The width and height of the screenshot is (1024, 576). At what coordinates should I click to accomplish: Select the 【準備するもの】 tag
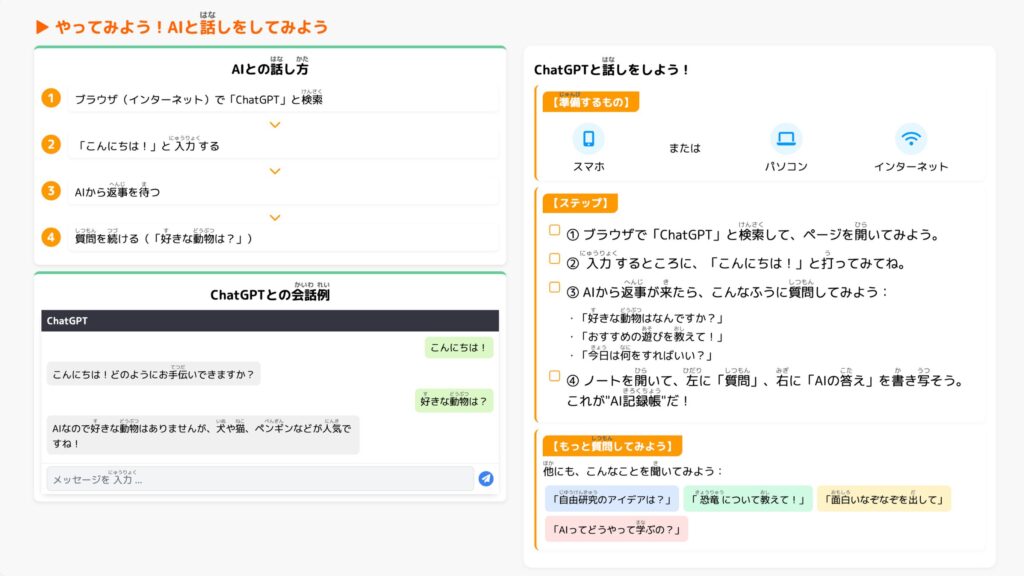[x=591, y=102]
